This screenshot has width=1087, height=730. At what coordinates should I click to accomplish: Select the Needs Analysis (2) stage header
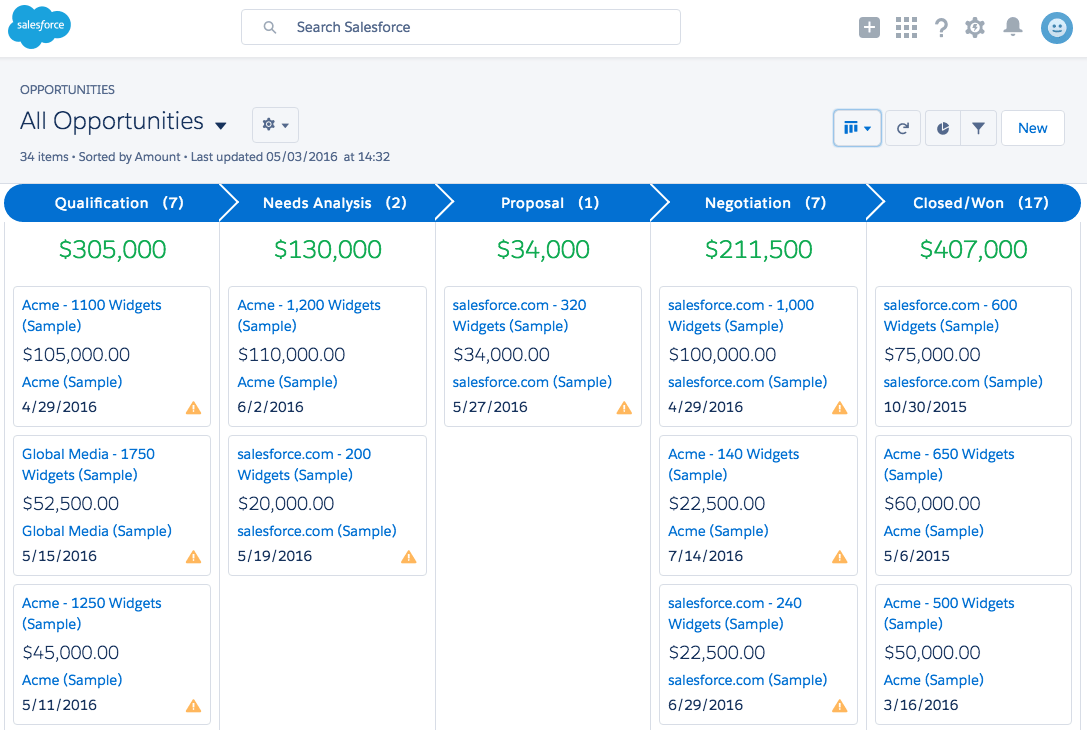334,203
